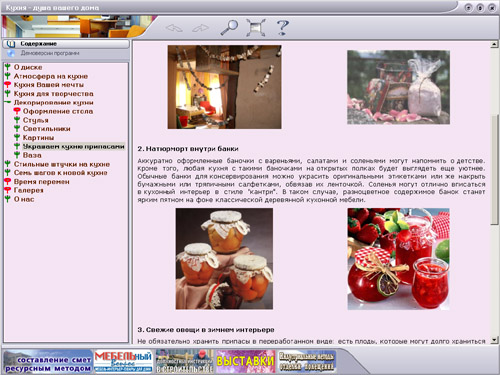This screenshot has width=500, height=375.
Task: Expand the Галерея tree node
Action: tap(8, 190)
